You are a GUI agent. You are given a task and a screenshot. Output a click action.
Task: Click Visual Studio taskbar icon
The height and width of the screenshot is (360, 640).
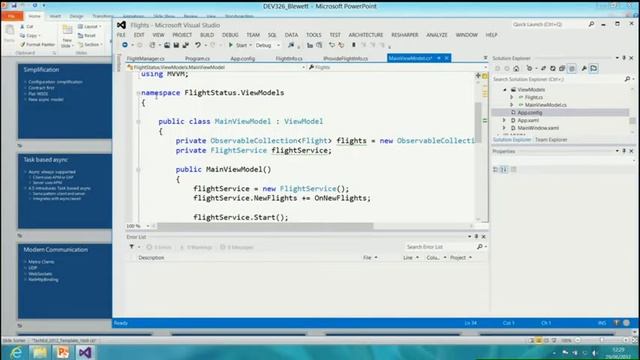(x=85, y=352)
